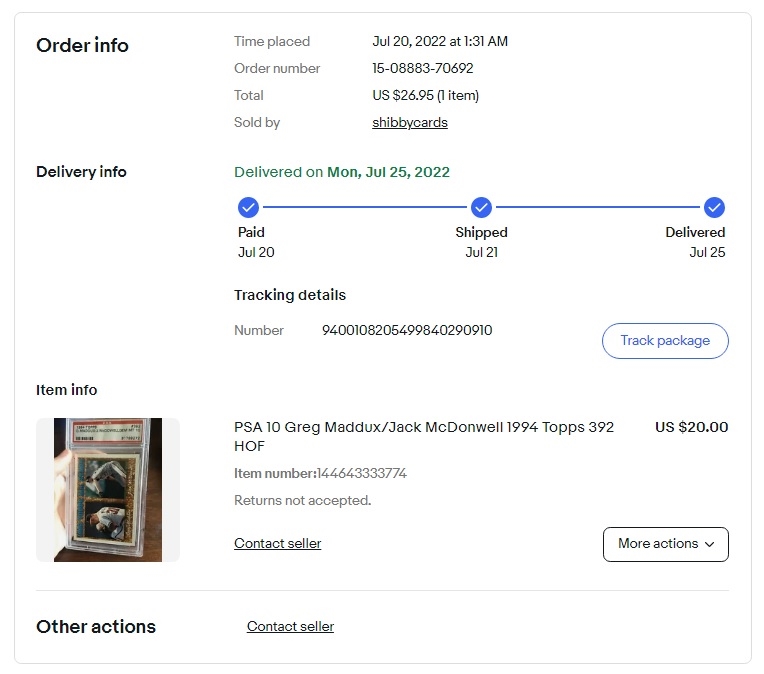This screenshot has height=674, width=764.
Task: Click the Shipped checkmark icon
Action: [481, 207]
